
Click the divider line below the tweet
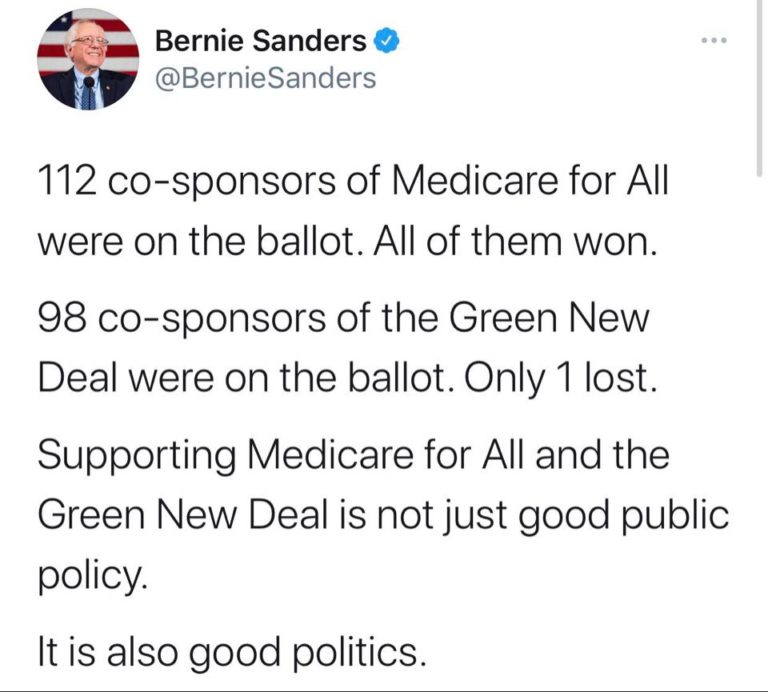(384, 690)
